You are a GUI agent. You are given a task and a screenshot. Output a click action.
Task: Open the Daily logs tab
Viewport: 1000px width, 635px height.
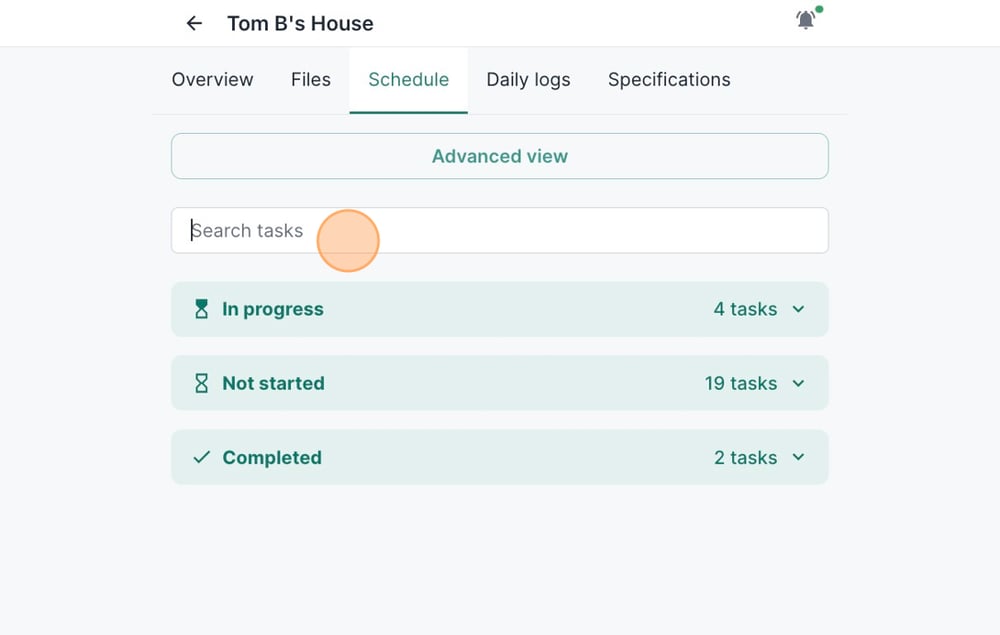pos(528,80)
